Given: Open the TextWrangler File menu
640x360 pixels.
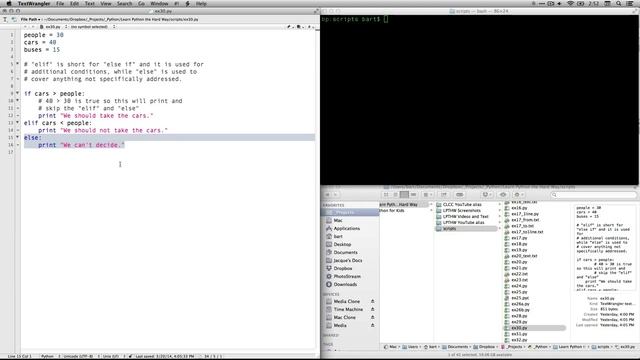Looking at the screenshot, I should point(60,4).
